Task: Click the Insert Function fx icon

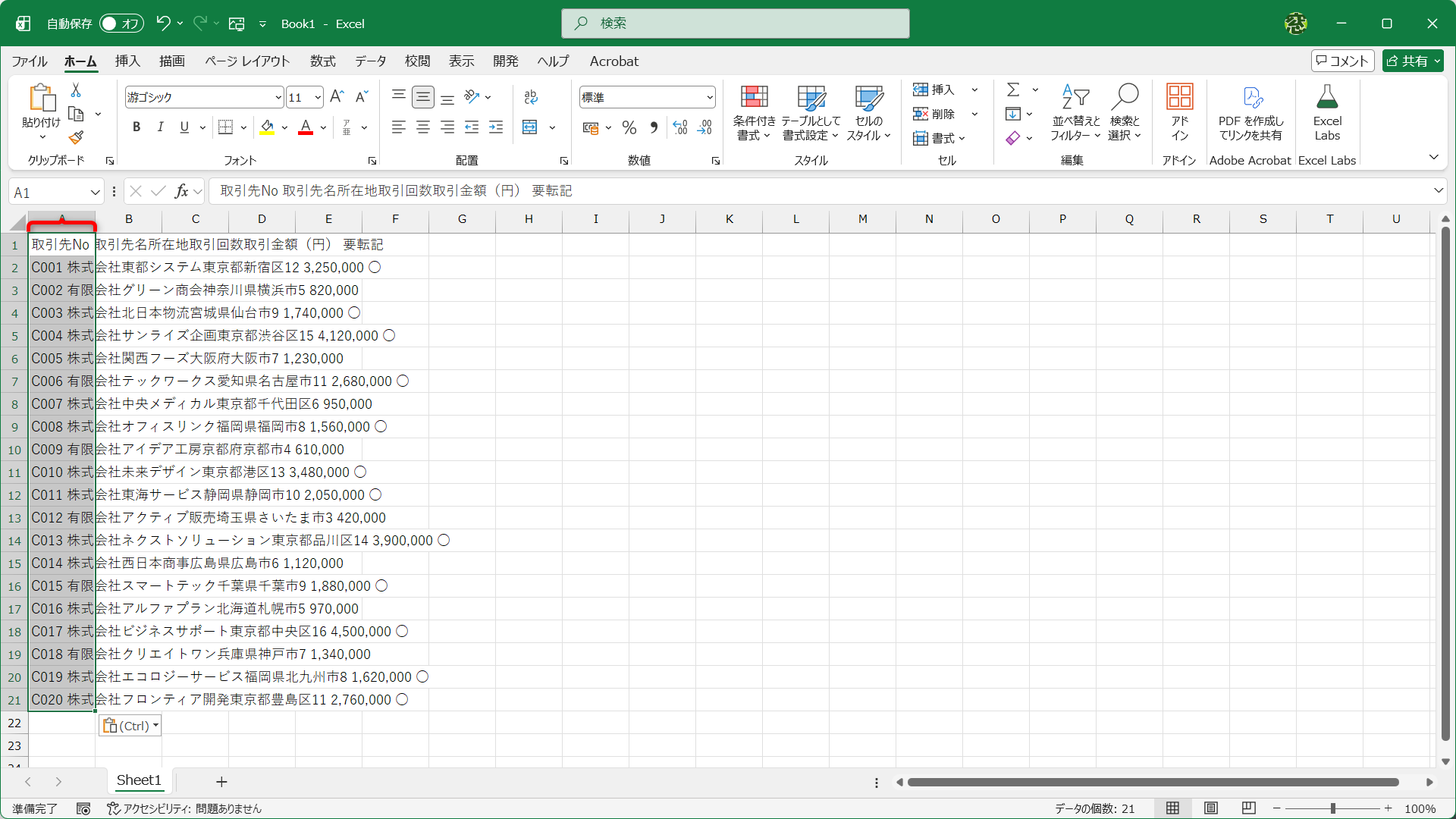Action: click(x=181, y=191)
